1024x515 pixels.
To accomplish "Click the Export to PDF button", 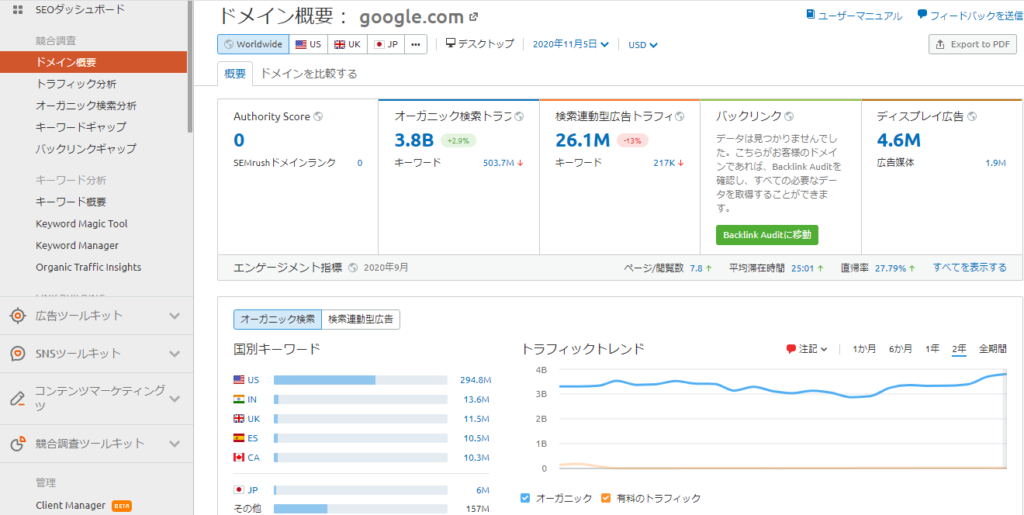I will tap(972, 44).
